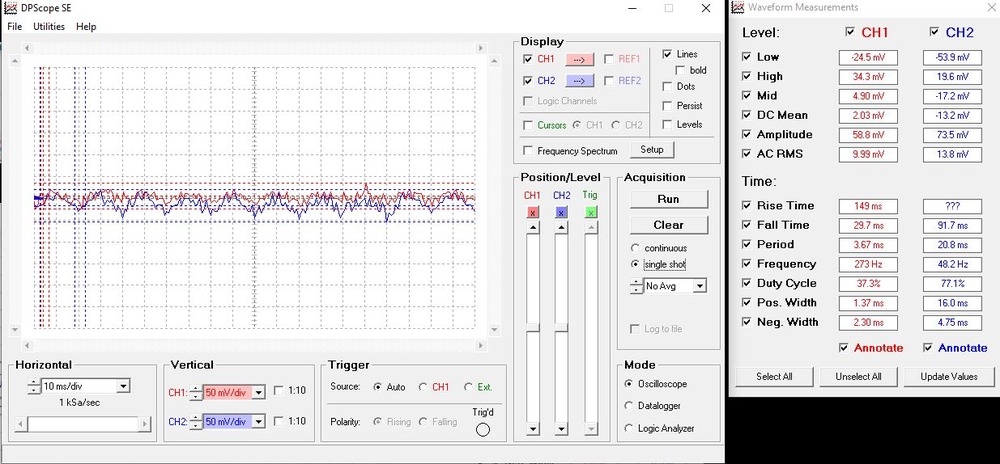Click the green Trig level reset x icon
The image size is (1000, 464).
point(591,212)
